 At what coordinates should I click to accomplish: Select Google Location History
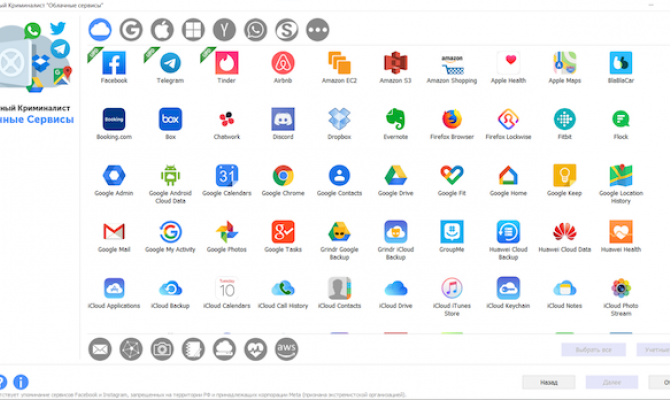pos(621,176)
